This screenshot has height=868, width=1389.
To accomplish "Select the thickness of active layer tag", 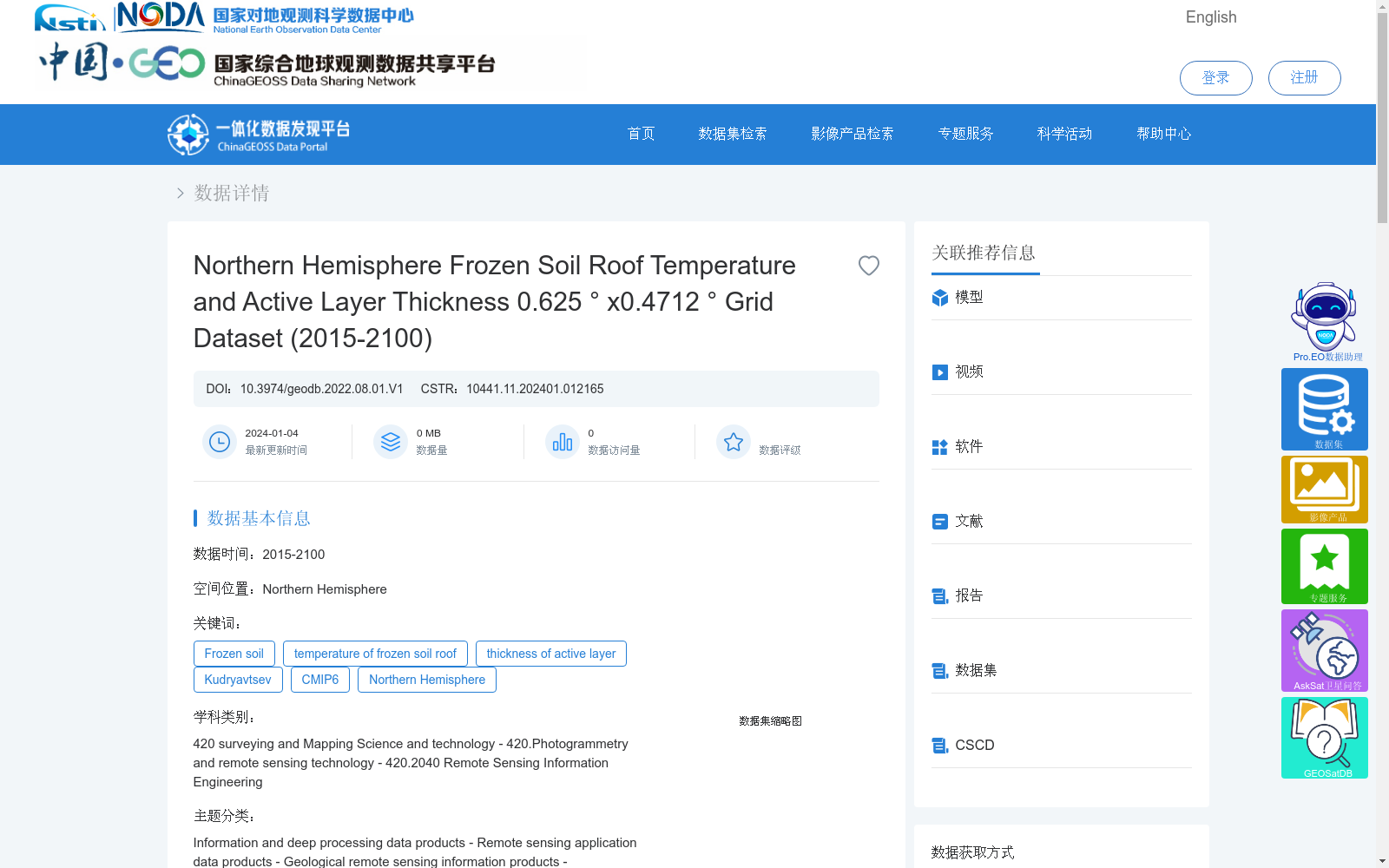I will point(551,654).
